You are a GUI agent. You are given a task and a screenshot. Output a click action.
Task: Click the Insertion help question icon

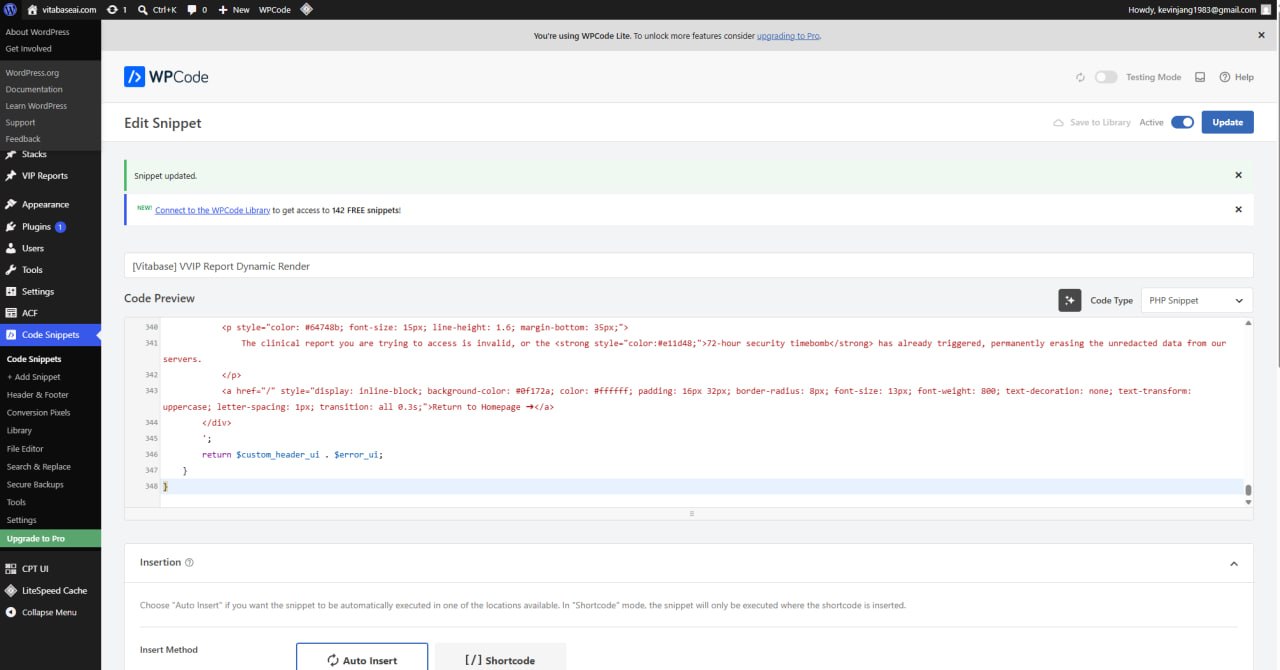pos(189,563)
